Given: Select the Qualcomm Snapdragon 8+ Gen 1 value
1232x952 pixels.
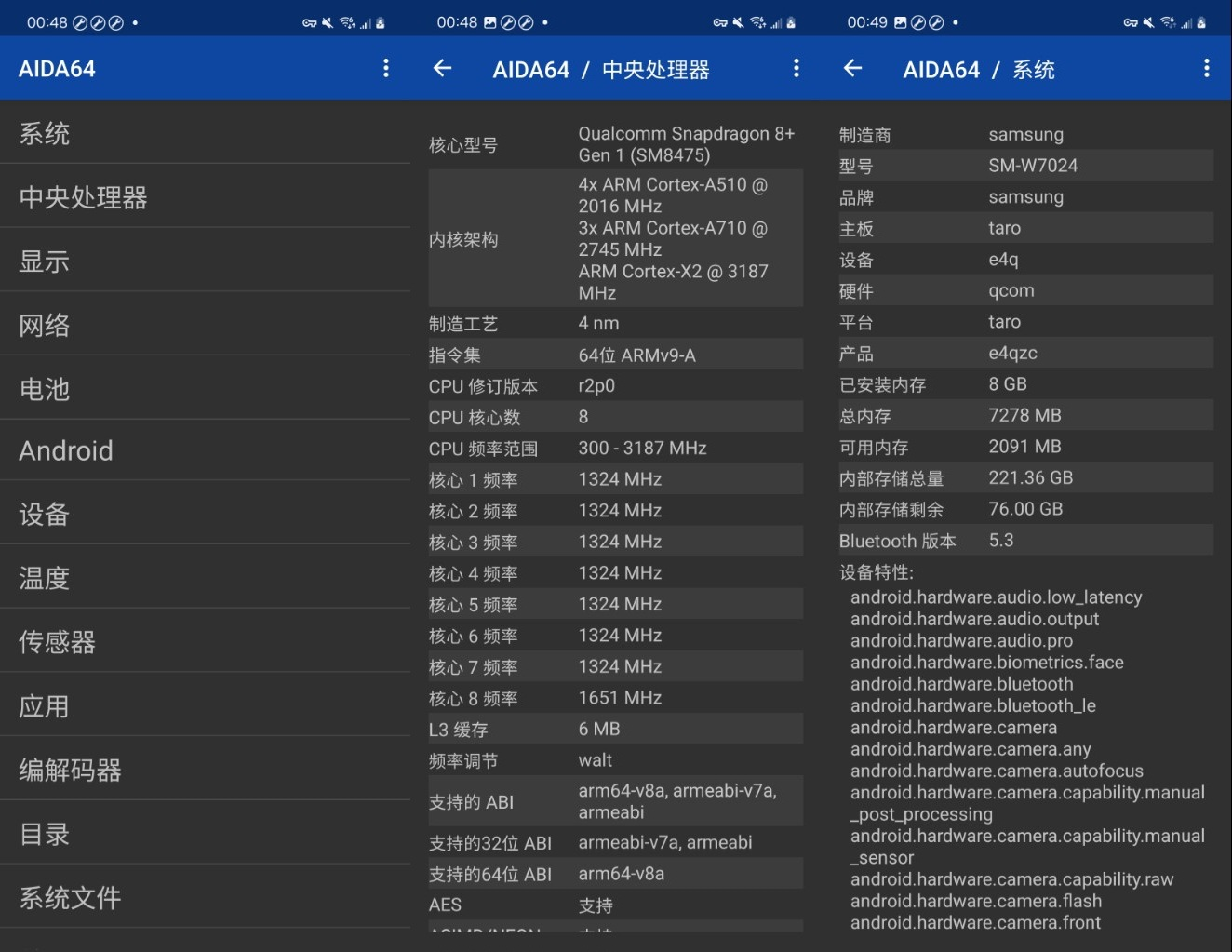Looking at the screenshot, I should [x=687, y=144].
